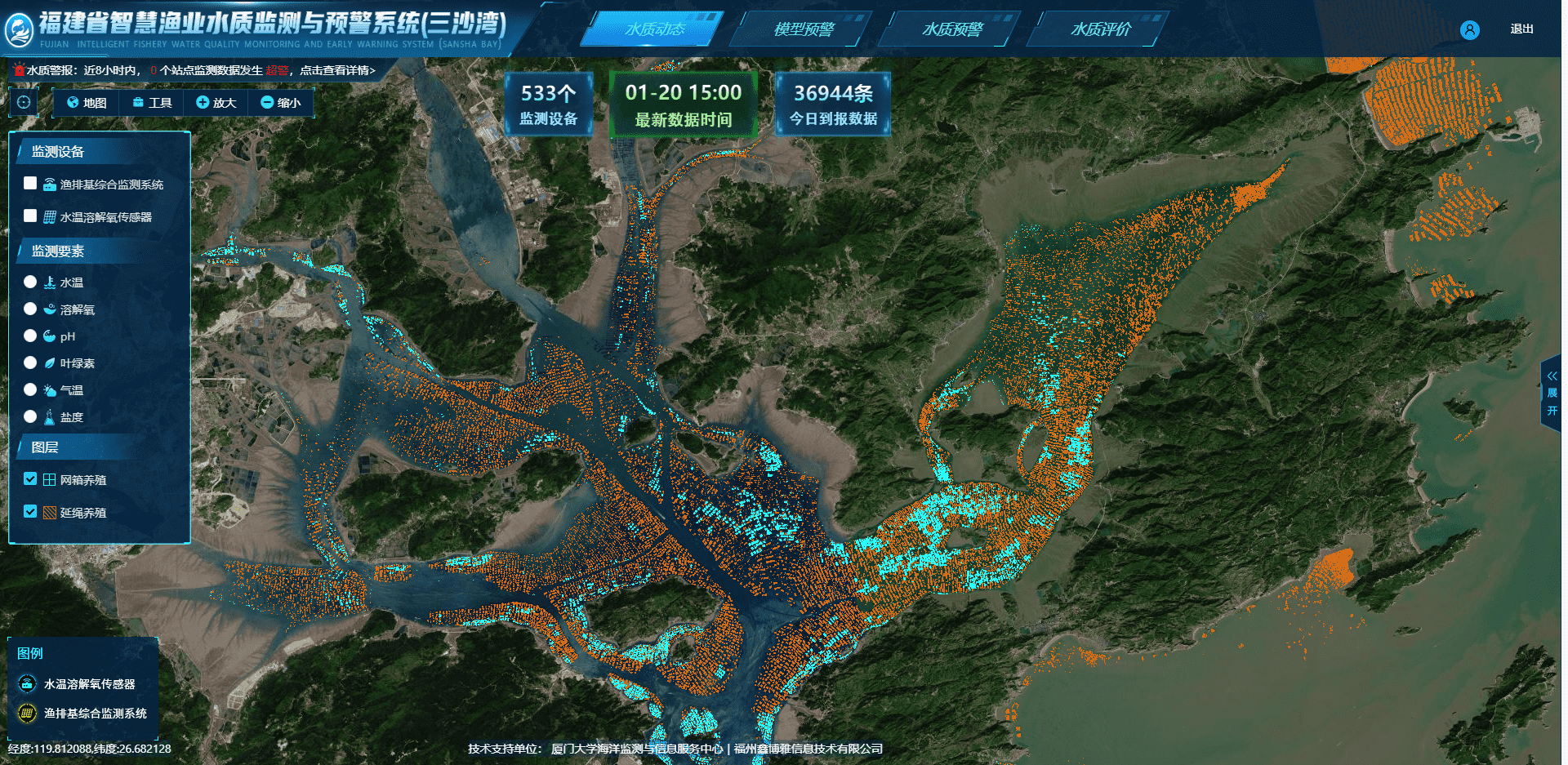
Task: Click the 渔排基综合监测系统 legend icon
Action: 27,713
